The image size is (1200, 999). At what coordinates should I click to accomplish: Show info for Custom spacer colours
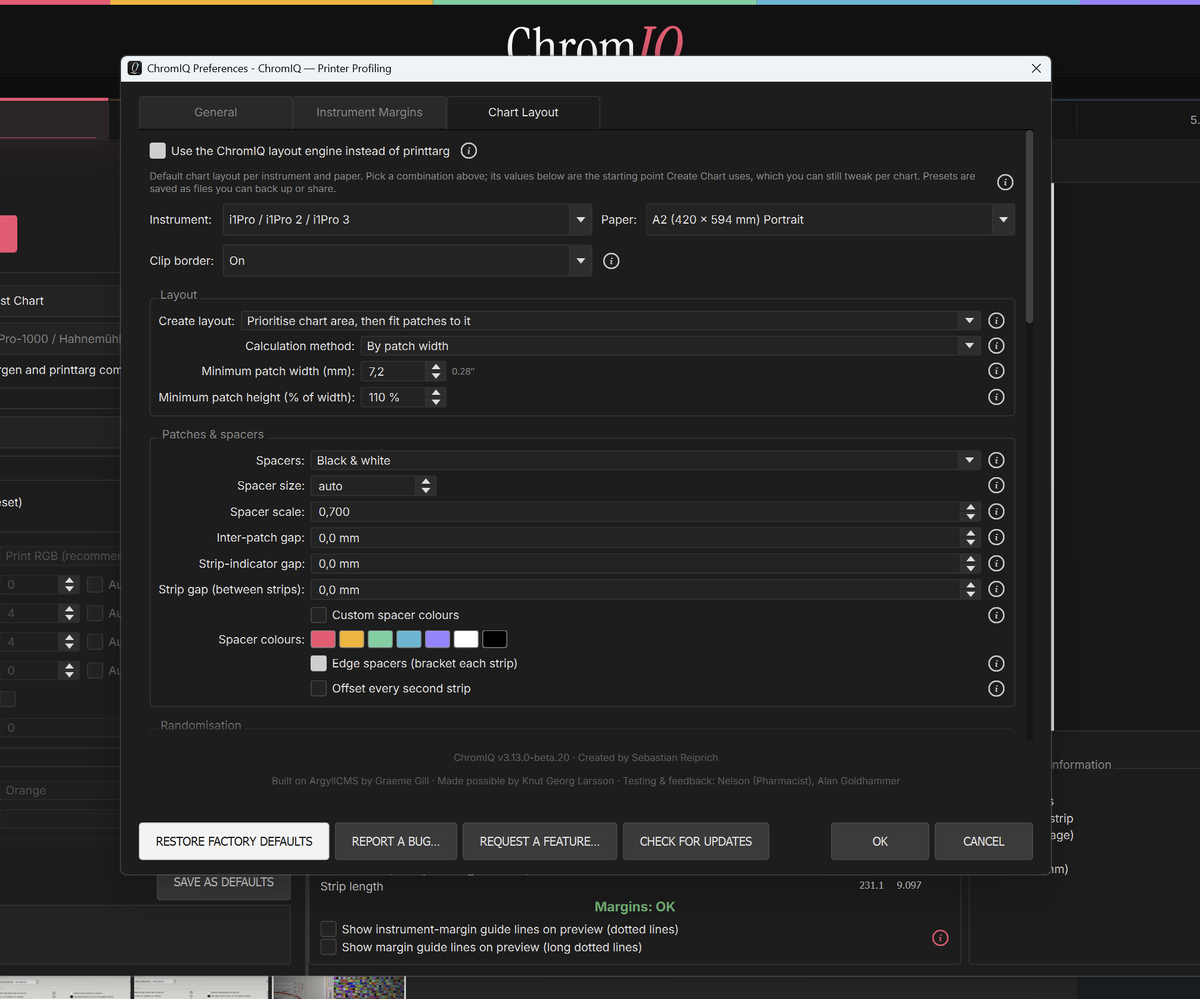[996, 615]
